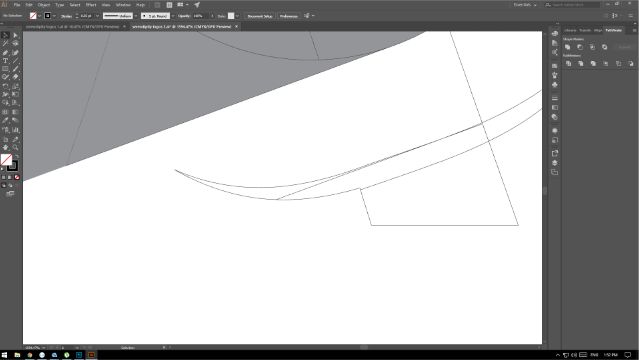Viewport: 639px width, 360px height.
Task: Select the Gradient tool
Action: tap(15, 112)
